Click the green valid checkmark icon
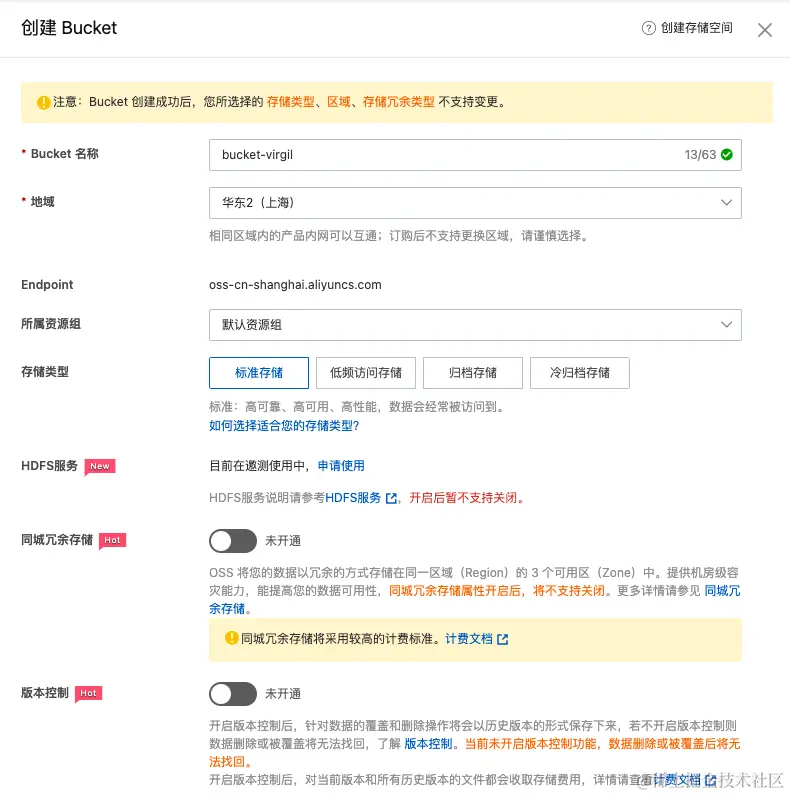 (727, 154)
